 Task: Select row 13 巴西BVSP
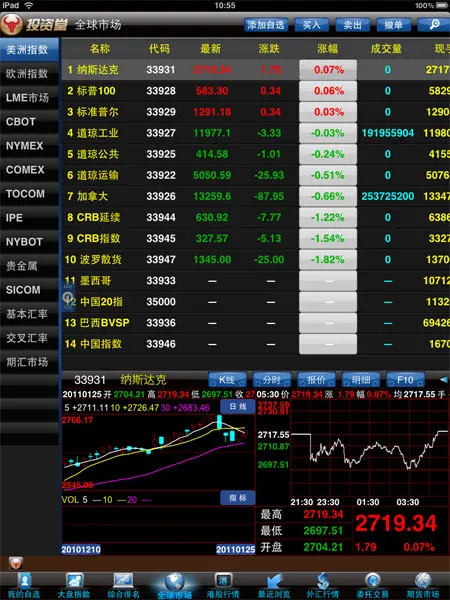pos(256,323)
